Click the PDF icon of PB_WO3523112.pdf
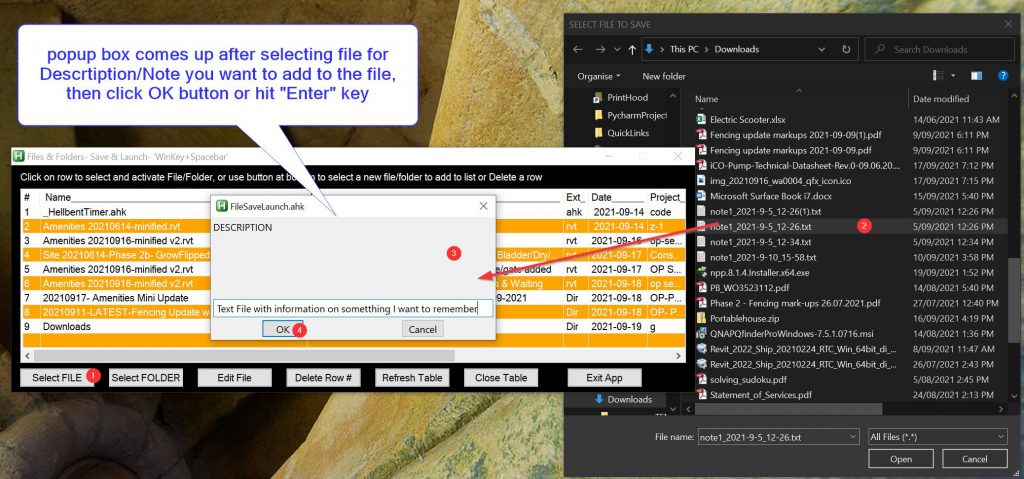This screenshot has width=1024, height=479. click(701, 288)
